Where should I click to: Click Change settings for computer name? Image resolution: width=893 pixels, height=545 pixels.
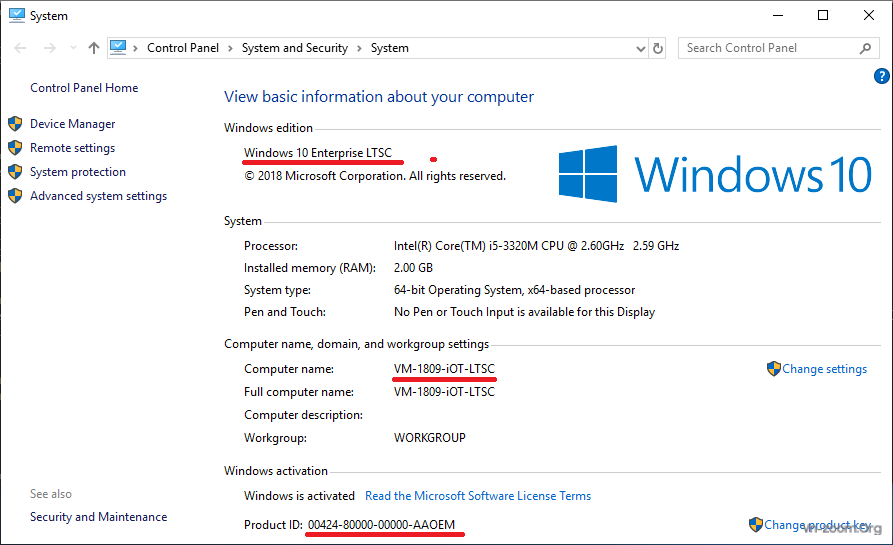tap(824, 369)
